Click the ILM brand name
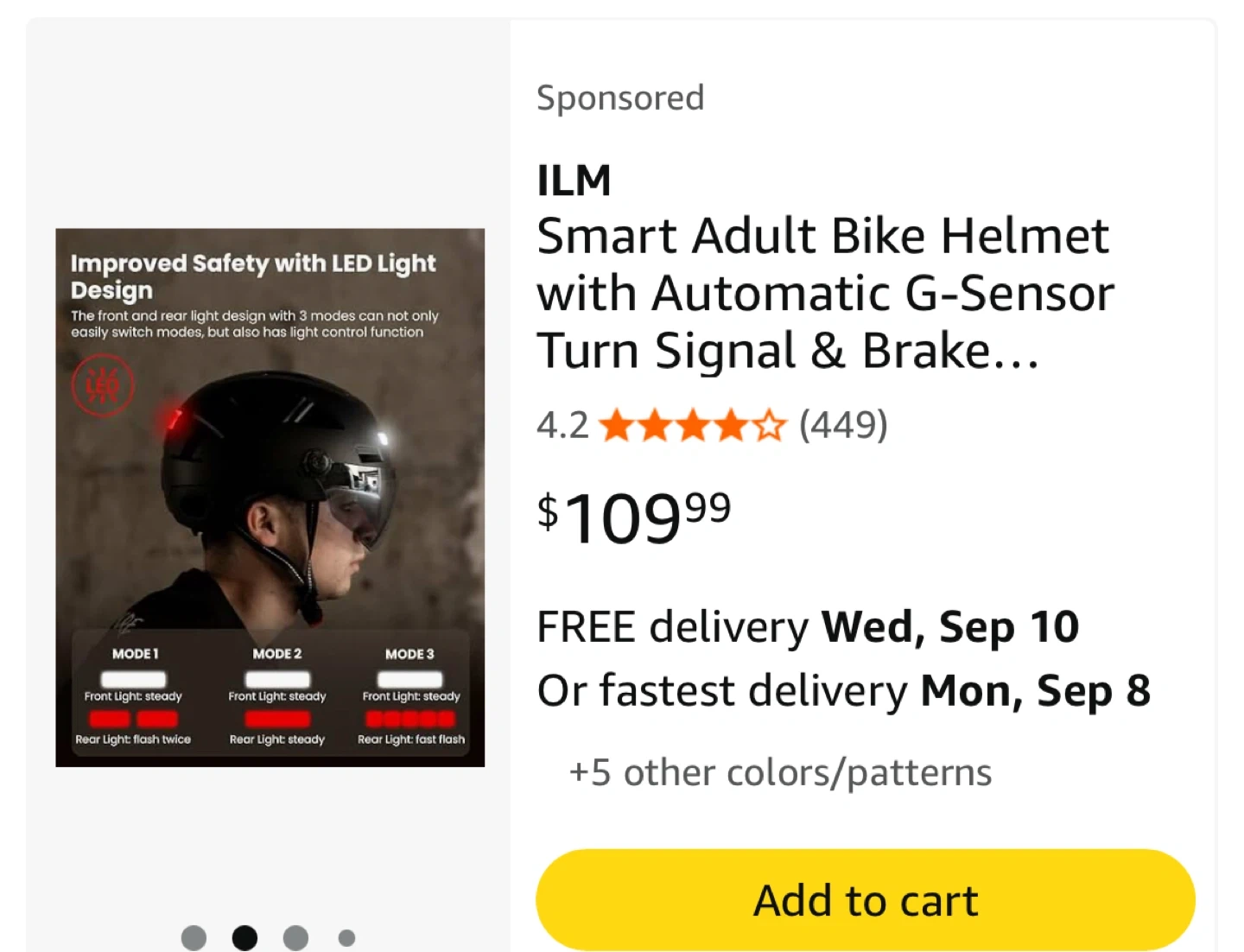 [x=574, y=181]
